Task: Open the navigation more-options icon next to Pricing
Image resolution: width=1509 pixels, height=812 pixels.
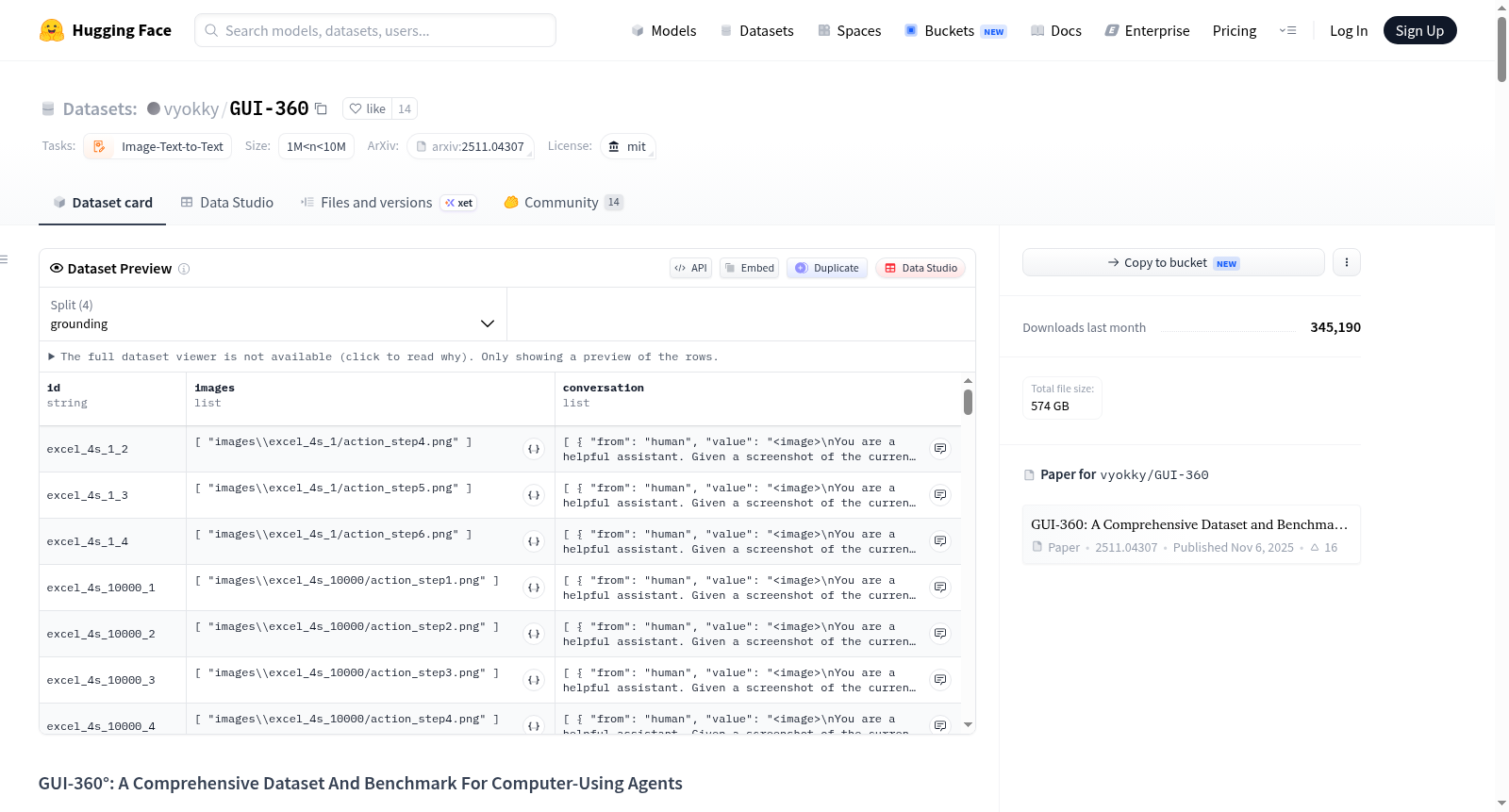Action: click(1287, 30)
